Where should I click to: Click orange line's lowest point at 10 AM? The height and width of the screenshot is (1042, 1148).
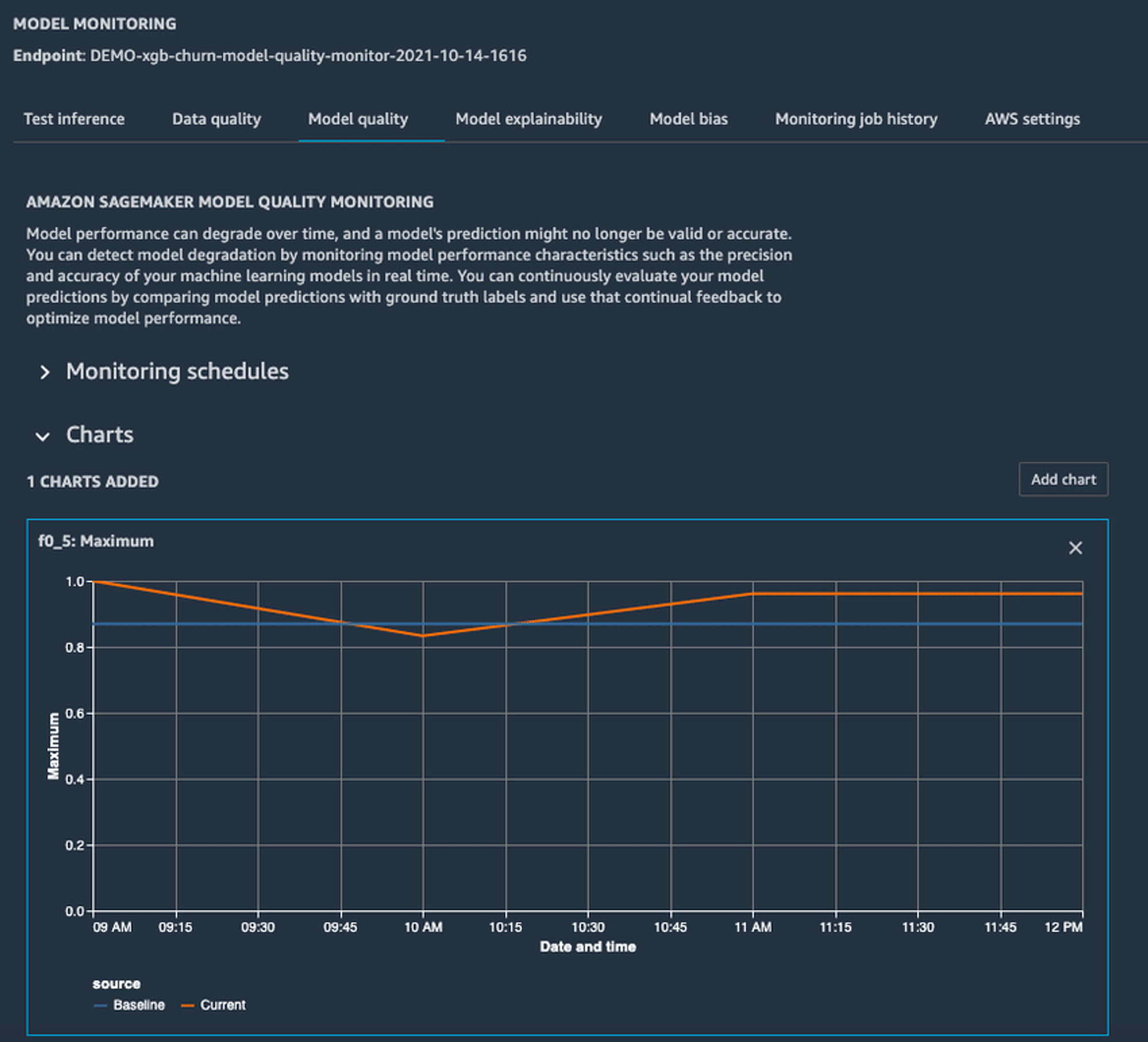[423, 636]
